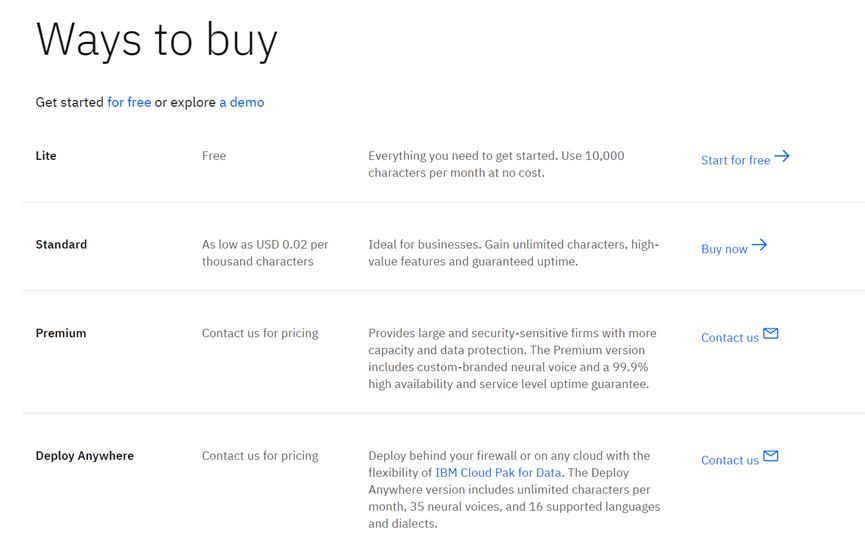Select the Deploy Anywhere plan name
The width and height of the screenshot is (865, 544).
click(85, 456)
